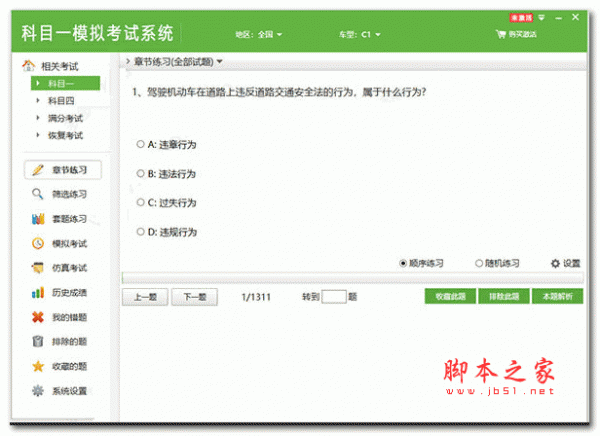Click the gear icon for 系统设置
600x436 pixels.
38,391
